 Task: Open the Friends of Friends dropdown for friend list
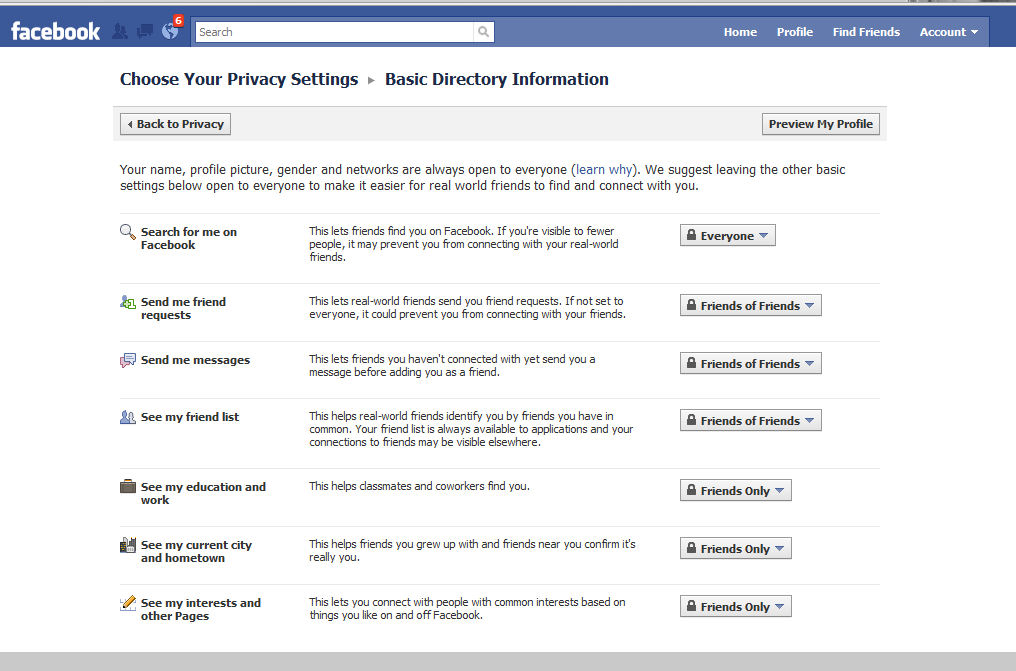(x=750, y=420)
